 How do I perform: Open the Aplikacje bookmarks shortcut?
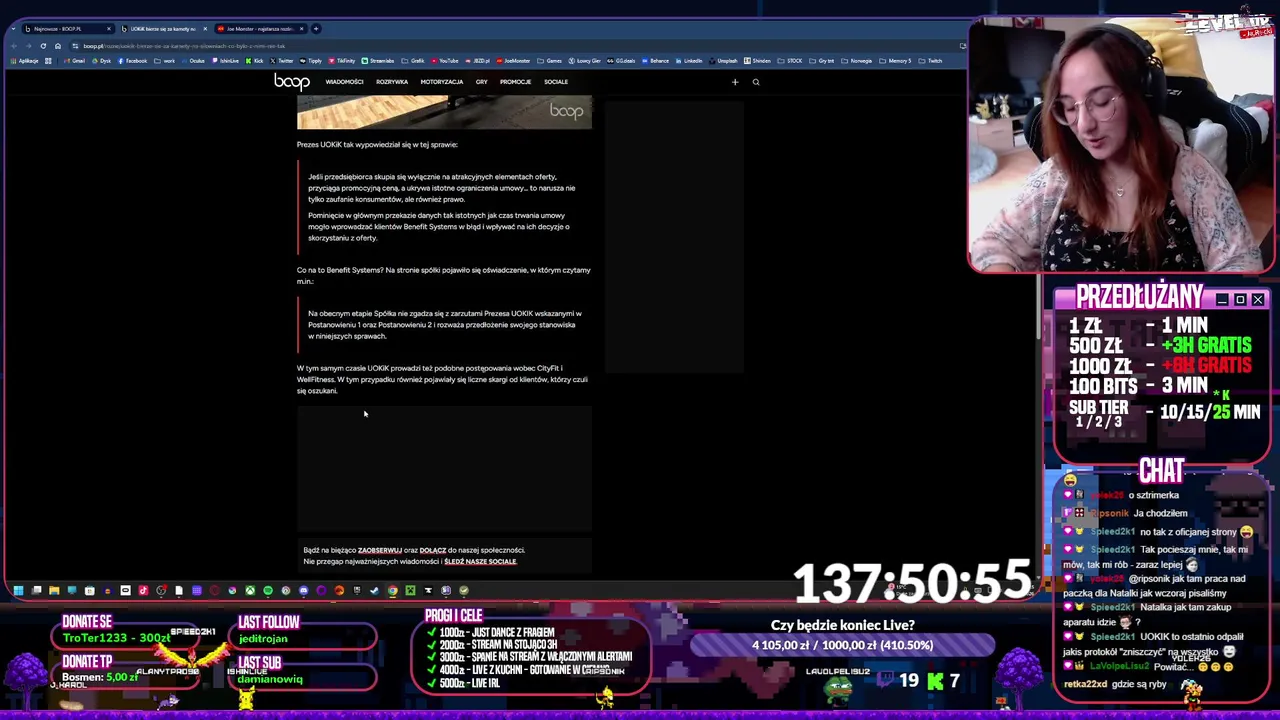[25, 61]
